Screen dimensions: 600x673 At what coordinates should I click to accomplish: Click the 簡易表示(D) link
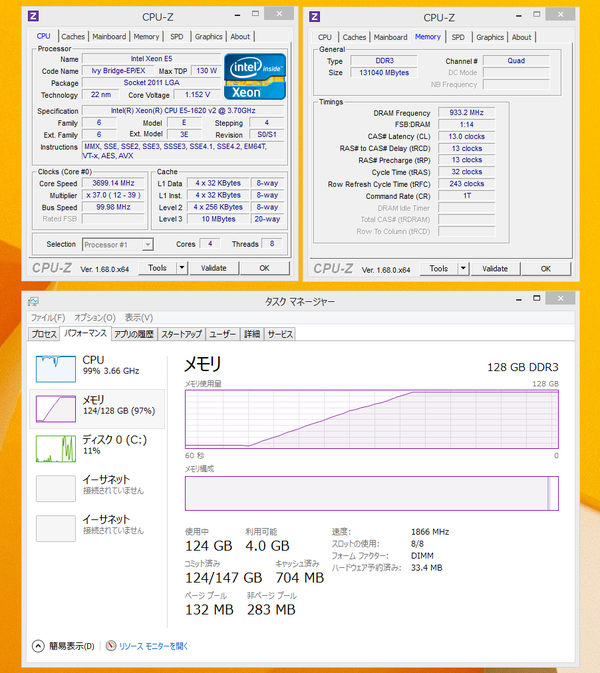point(71,646)
